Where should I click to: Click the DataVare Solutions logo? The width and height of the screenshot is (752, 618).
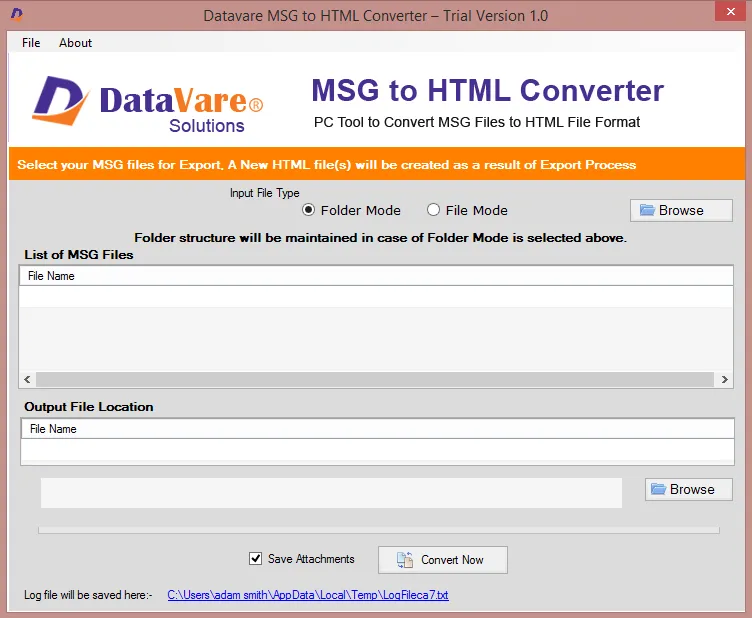[x=148, y=103]
